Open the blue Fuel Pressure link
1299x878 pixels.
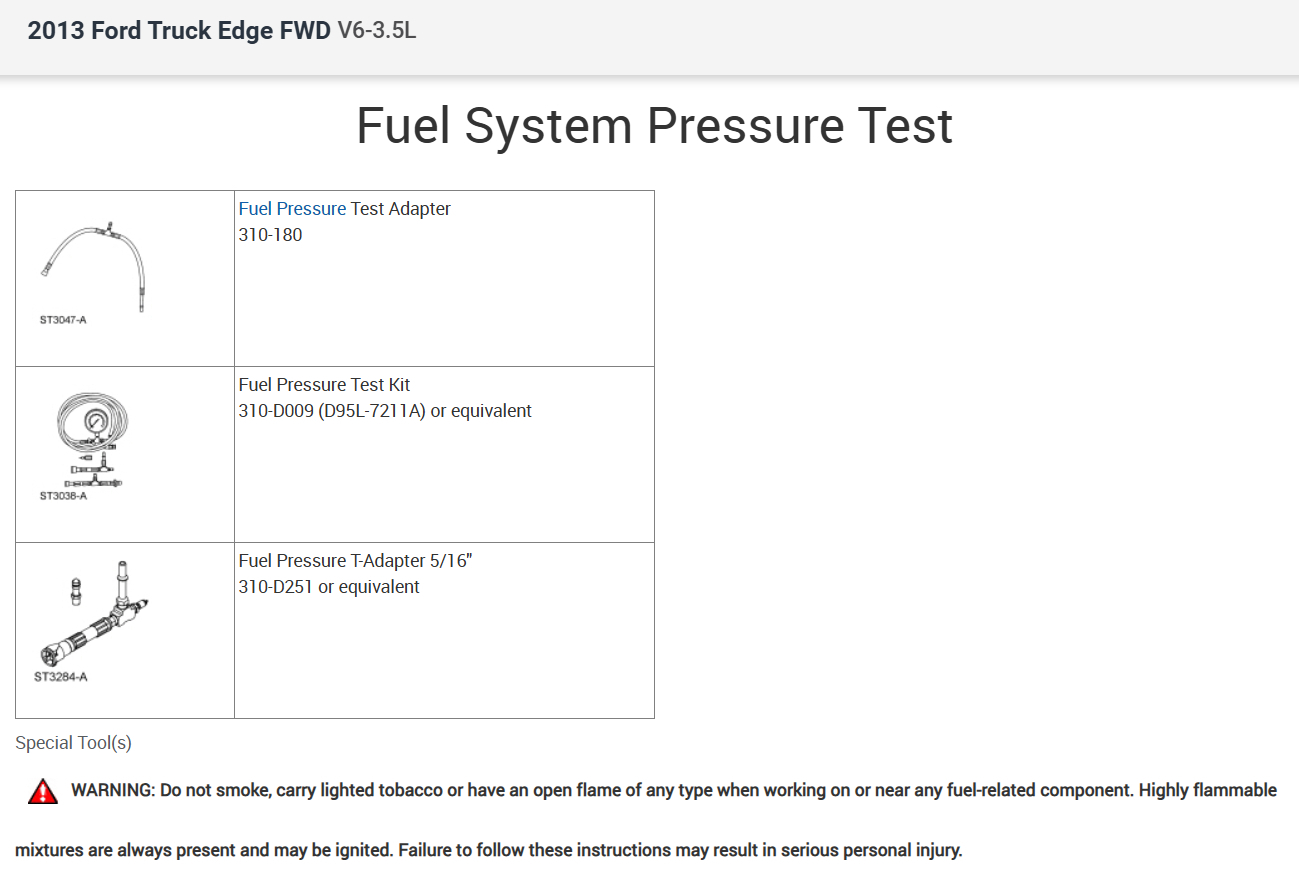click(292, 209)
